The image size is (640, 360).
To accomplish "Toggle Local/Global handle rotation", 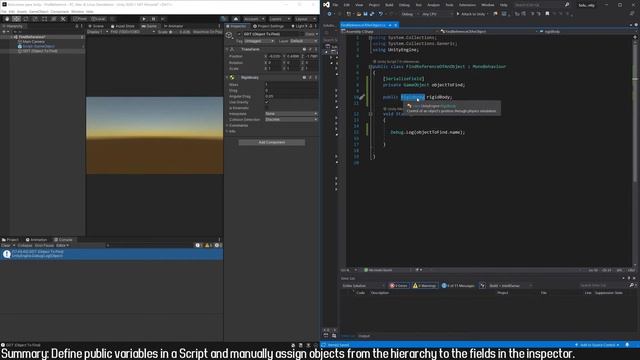I will tap(98, 19).
